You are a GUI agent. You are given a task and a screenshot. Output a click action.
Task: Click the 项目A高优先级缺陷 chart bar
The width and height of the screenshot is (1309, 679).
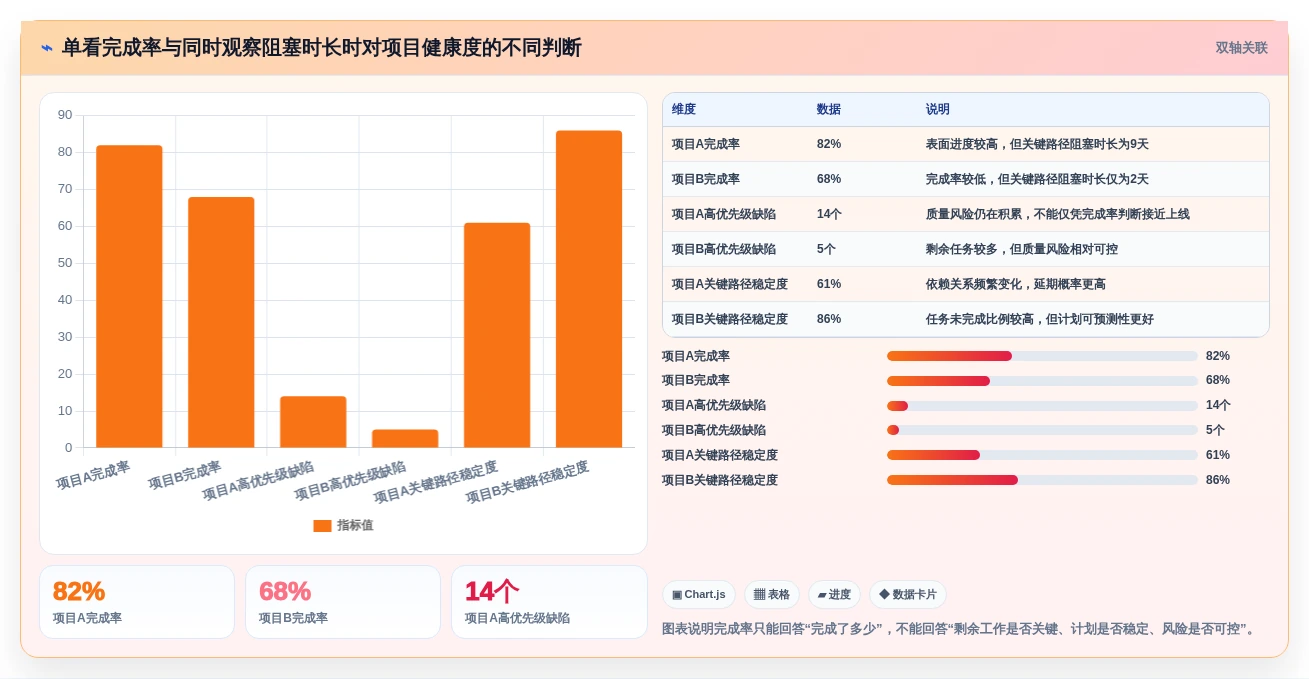313,422
